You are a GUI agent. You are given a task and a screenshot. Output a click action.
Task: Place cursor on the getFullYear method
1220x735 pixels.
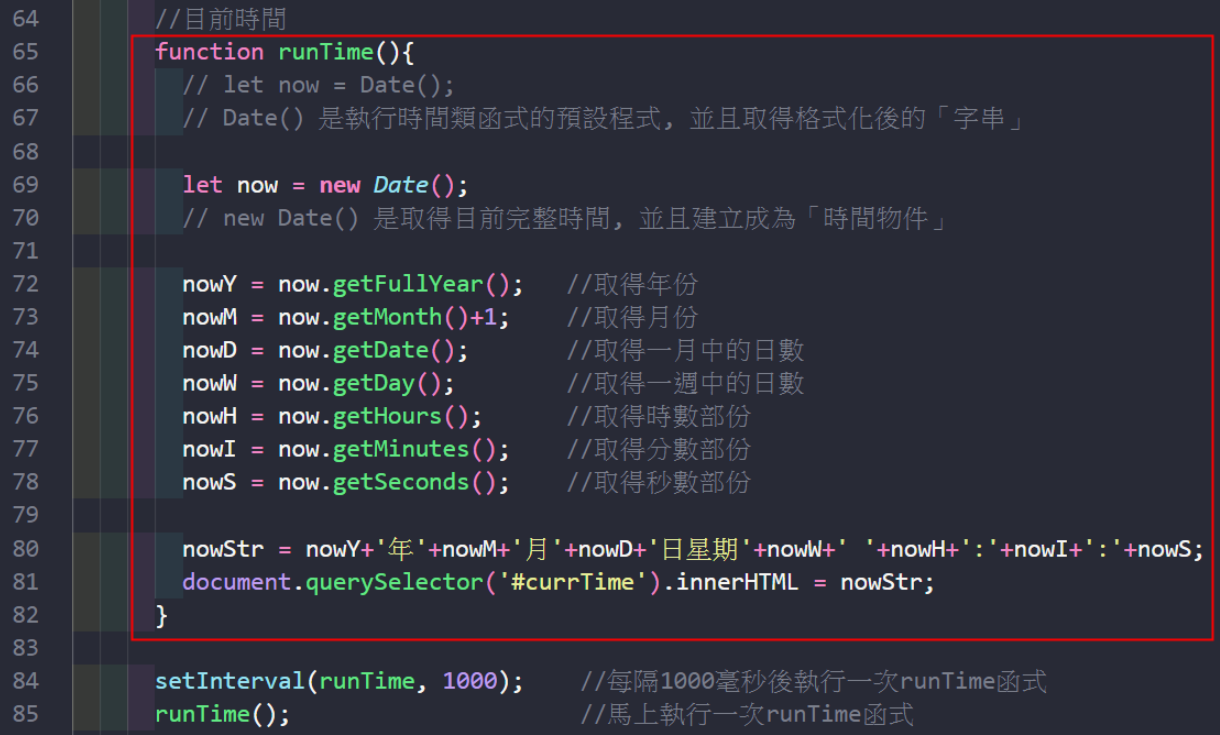coord(421,284)
